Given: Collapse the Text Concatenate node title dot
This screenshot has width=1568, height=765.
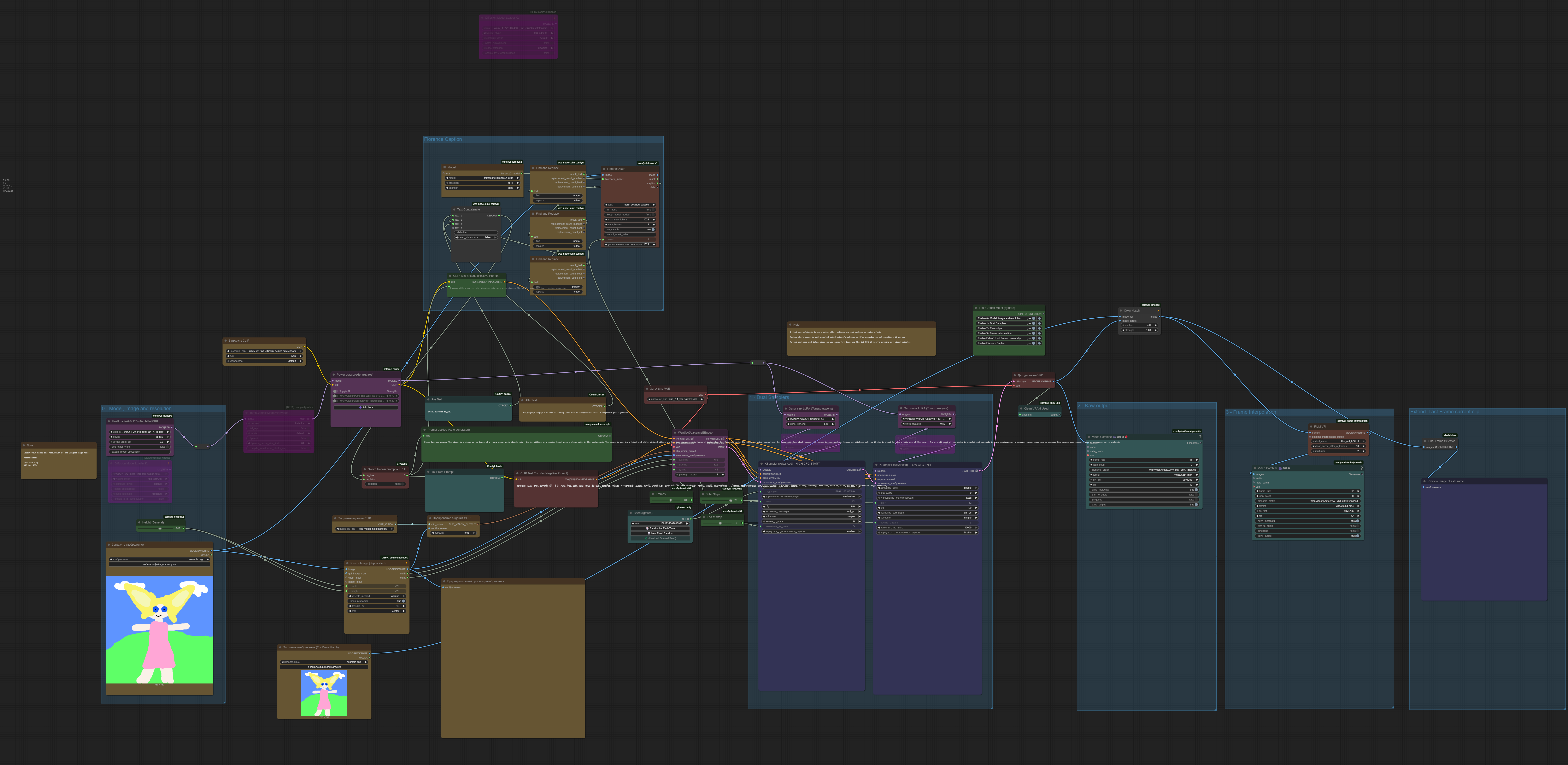Looking at the screenshot, I should tap(454, 209).
